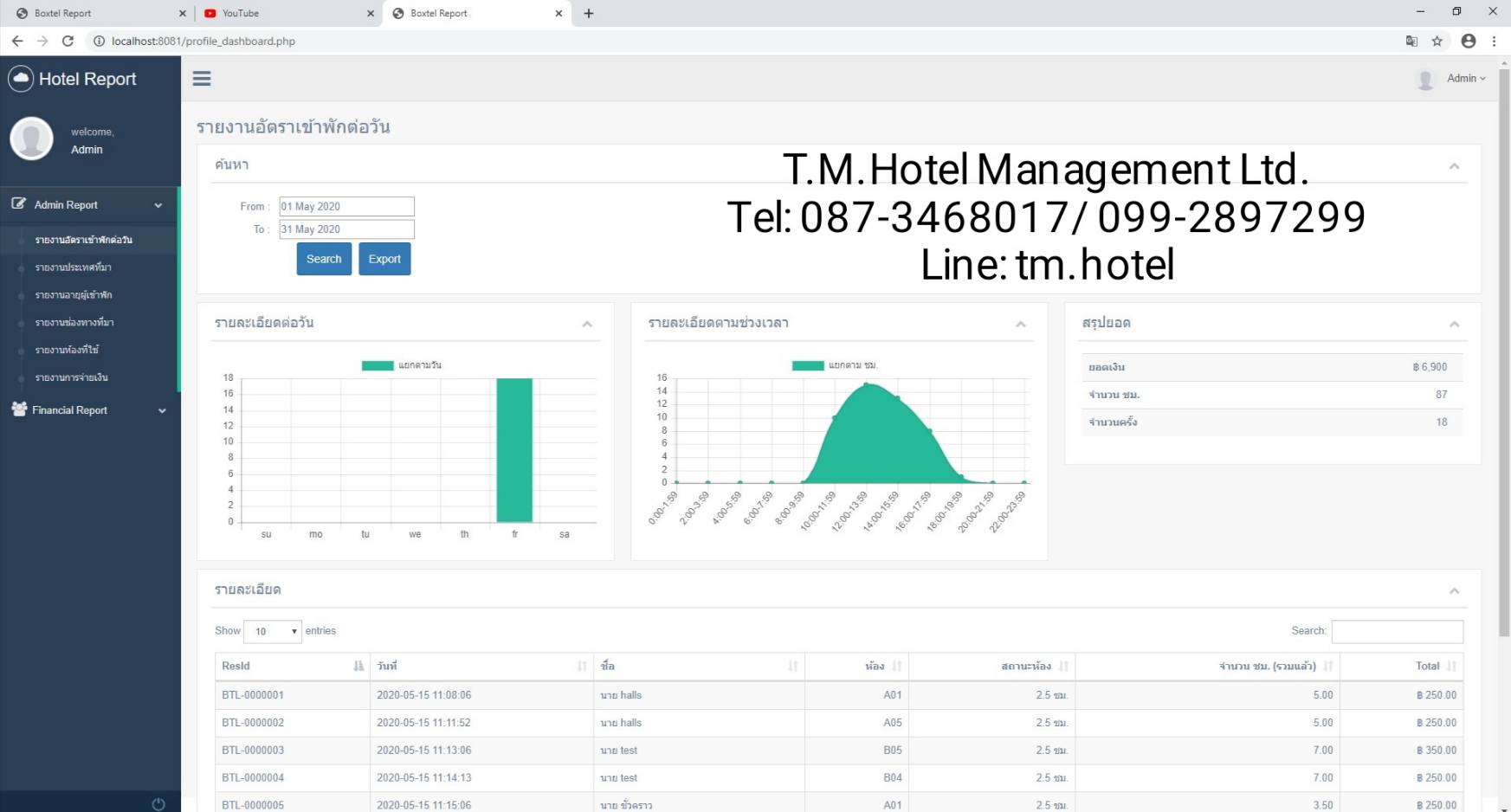Toggle the daily chart legend series
1511x812 pixels.
point(378,365)
